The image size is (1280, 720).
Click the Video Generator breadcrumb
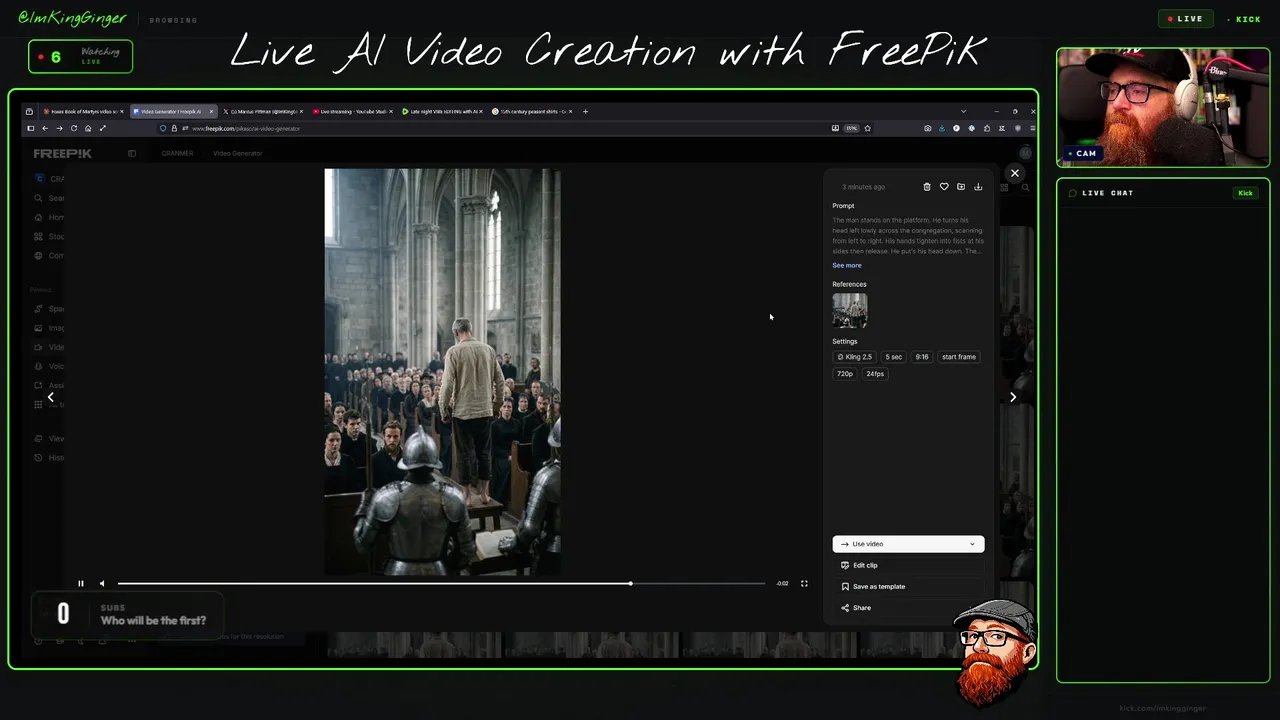tap(237, 153)
